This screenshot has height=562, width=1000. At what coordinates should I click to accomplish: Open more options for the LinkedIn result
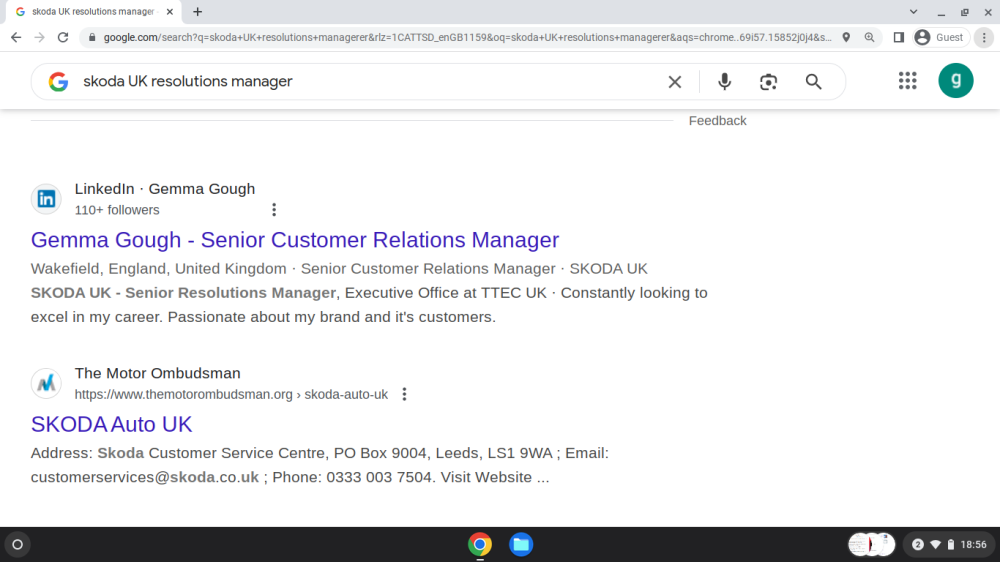pyautogui.click(x=274, y=210)
